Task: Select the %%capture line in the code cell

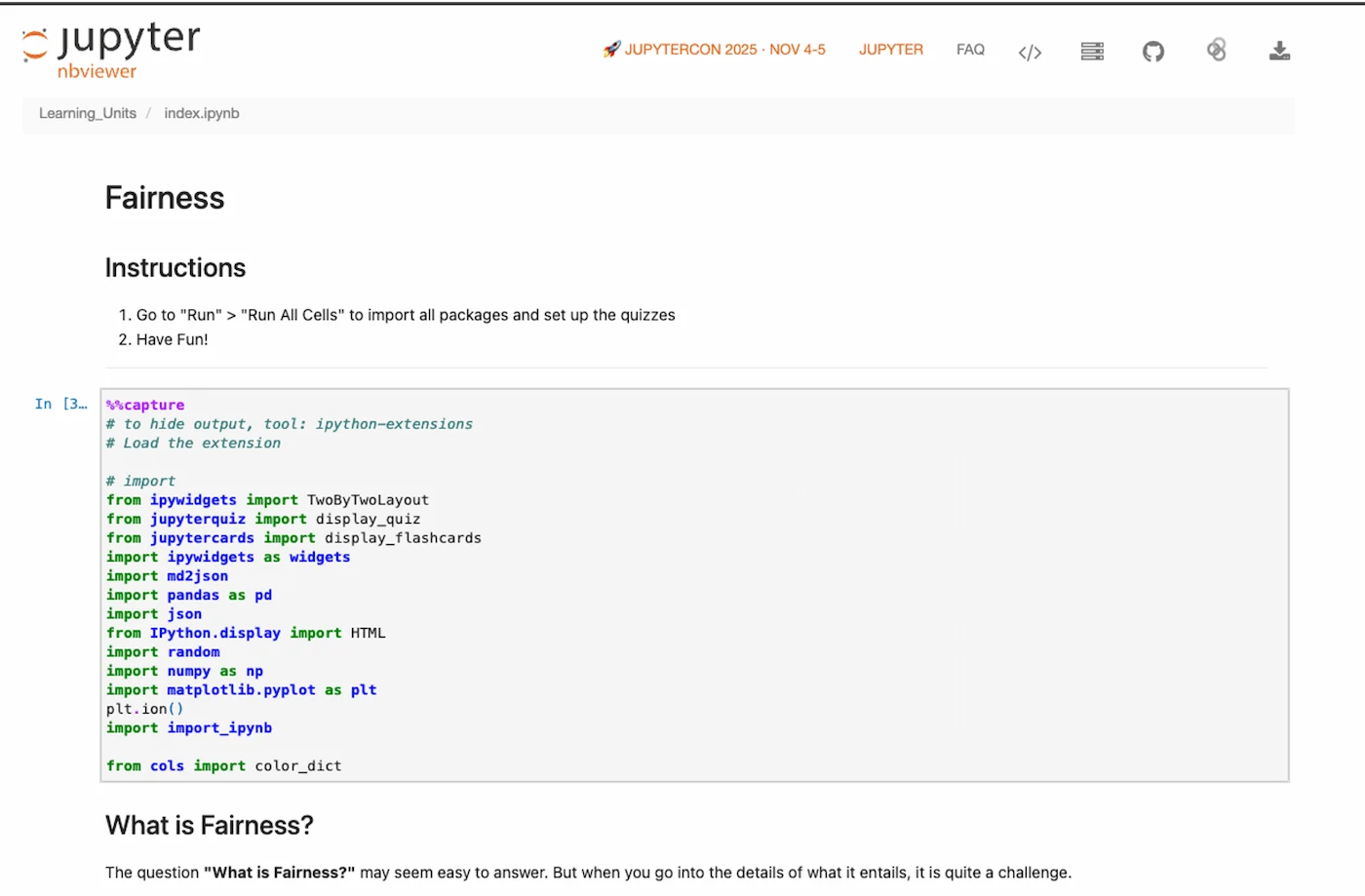Action: [x=144, y=404]
